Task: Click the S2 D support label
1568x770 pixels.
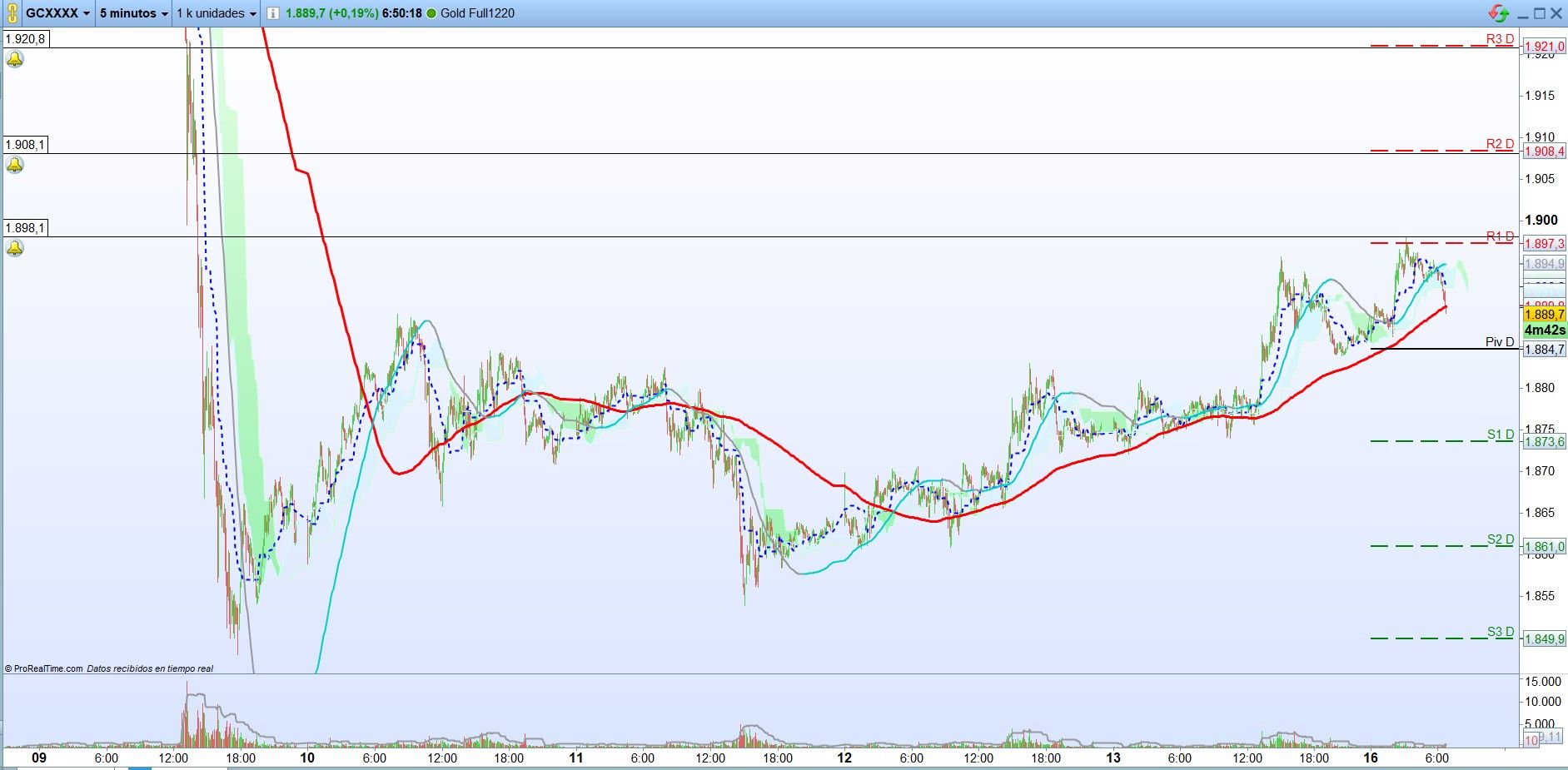Action: [1501, 539]
